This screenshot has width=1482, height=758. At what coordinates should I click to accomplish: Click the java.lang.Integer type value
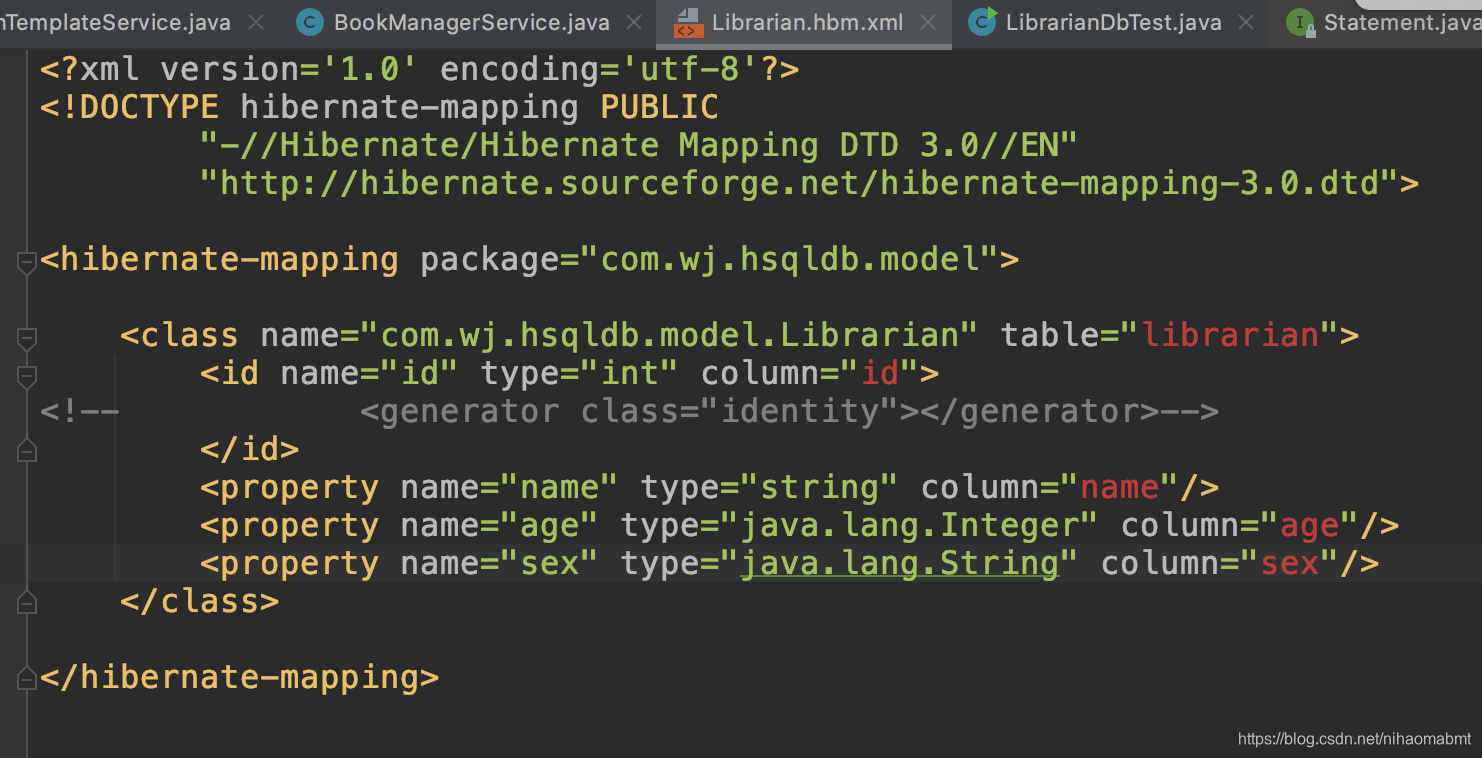[x=909, y=525]
